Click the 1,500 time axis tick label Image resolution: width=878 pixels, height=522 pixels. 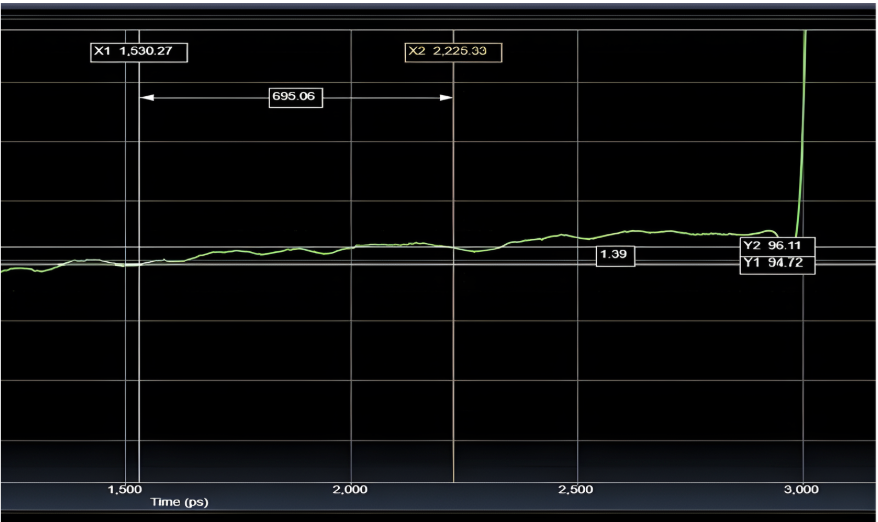pos(125,489)
